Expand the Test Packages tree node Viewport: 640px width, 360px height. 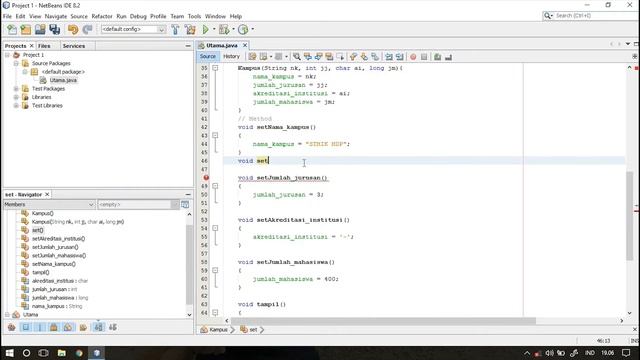16,89
